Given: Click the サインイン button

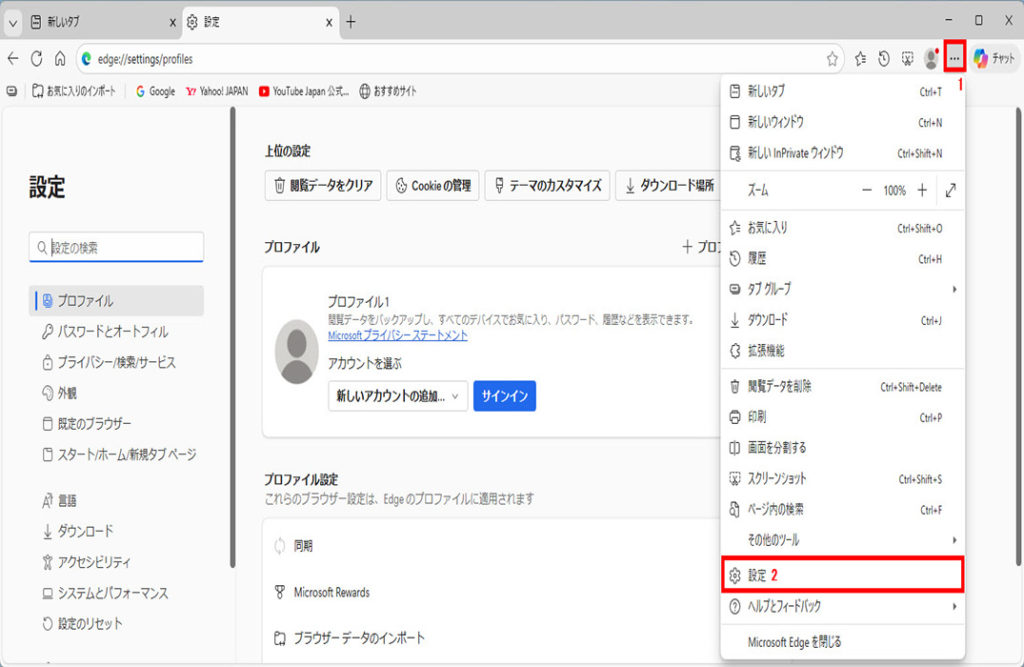Looking at the screenshot, I should (x=504, y=396).
